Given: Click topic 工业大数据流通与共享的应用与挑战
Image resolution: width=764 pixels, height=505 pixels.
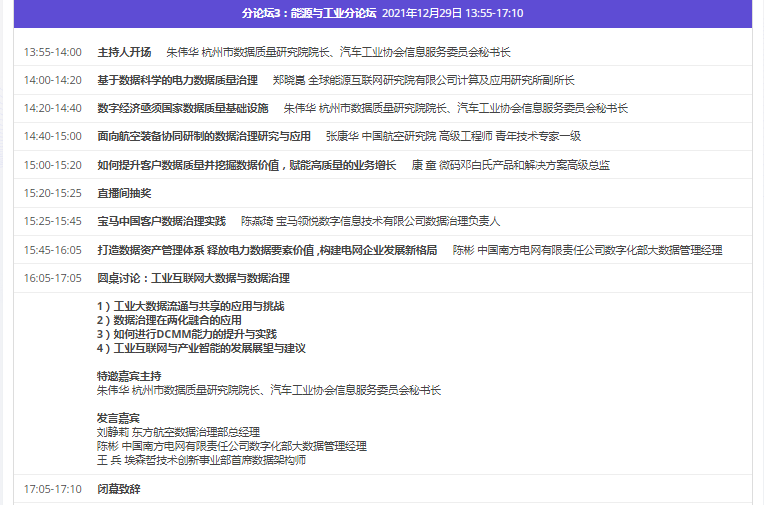Looking at the screenshot, I should tap(190, 306).
